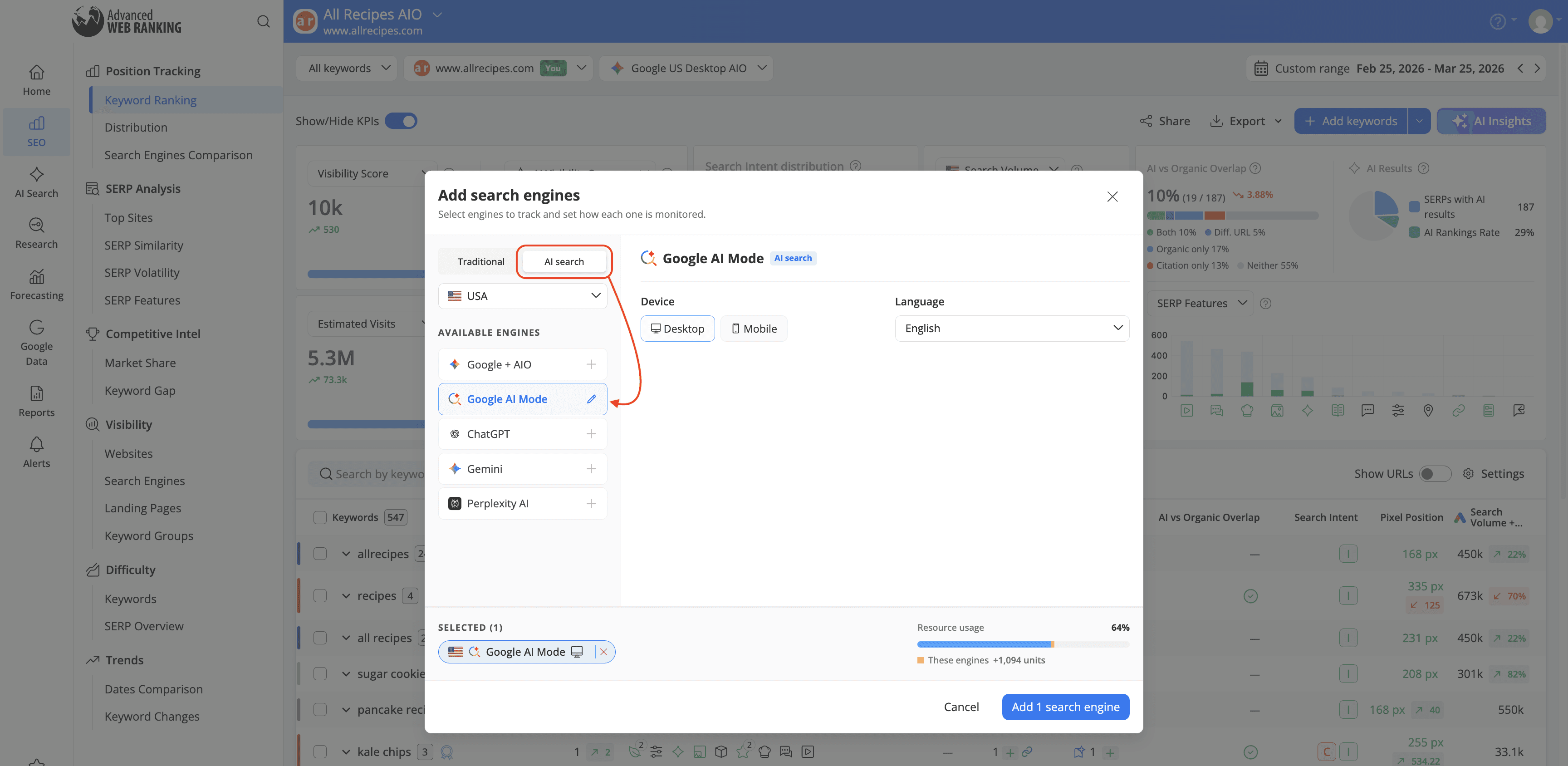This screenshot has height=766, width=1568.
Task: Click the SERP Features help icon
Action: [x=1265, y=303]
